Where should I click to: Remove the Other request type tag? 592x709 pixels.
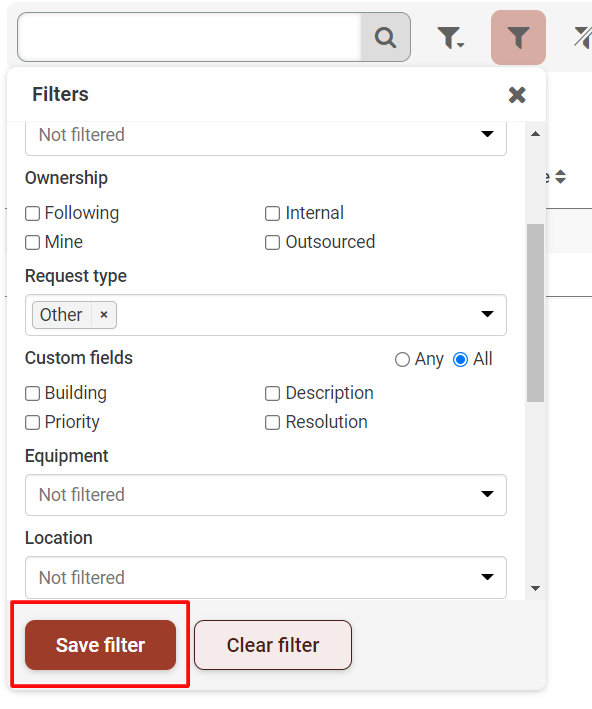[x=104, y=315]
